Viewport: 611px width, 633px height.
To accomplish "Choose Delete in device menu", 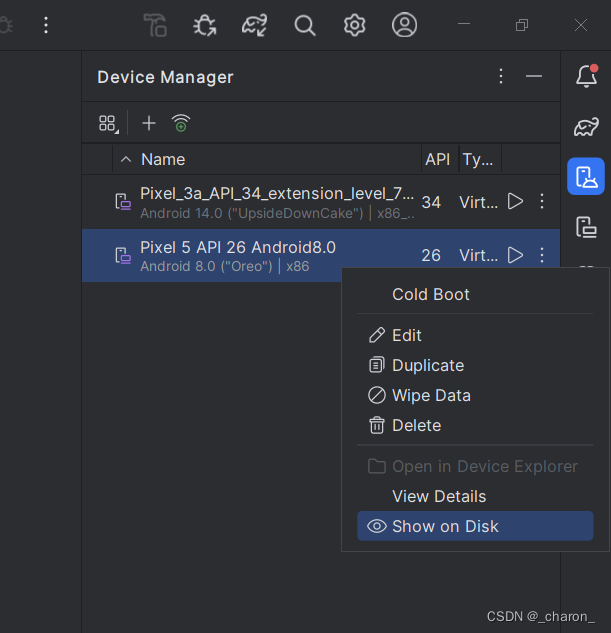I will point(475,425).
